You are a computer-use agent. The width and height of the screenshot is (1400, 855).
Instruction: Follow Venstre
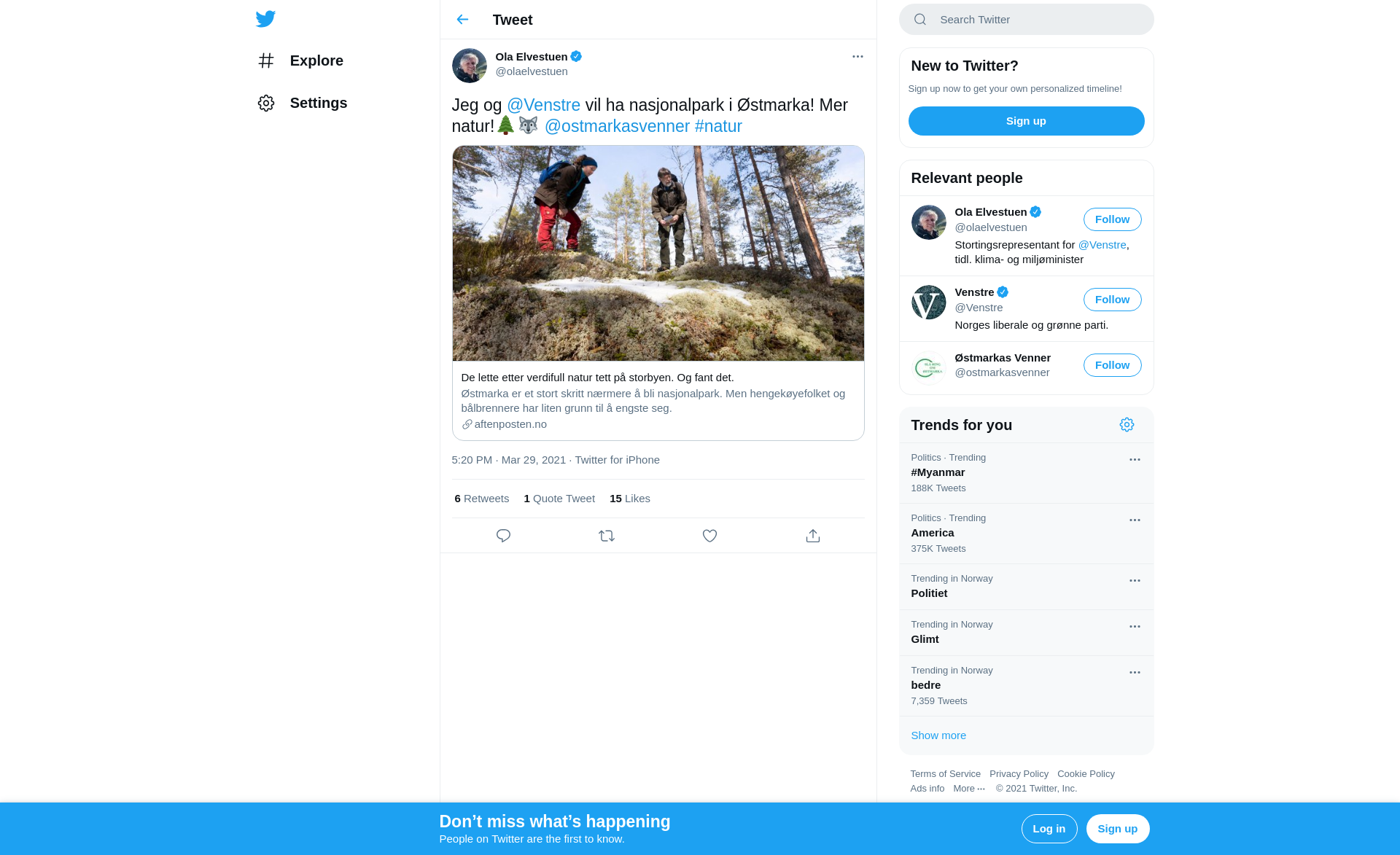1112,300
